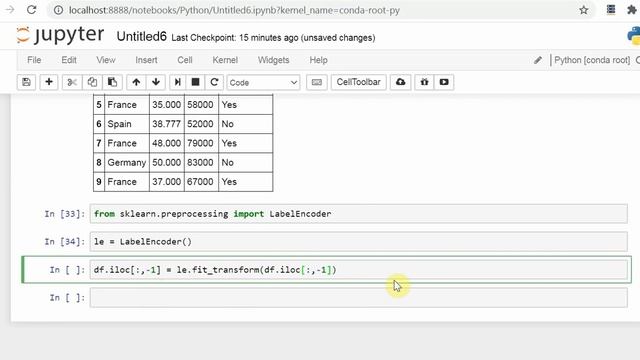640x360 pixels.
Task: Click salary value 58000
Action: [200, 105]
